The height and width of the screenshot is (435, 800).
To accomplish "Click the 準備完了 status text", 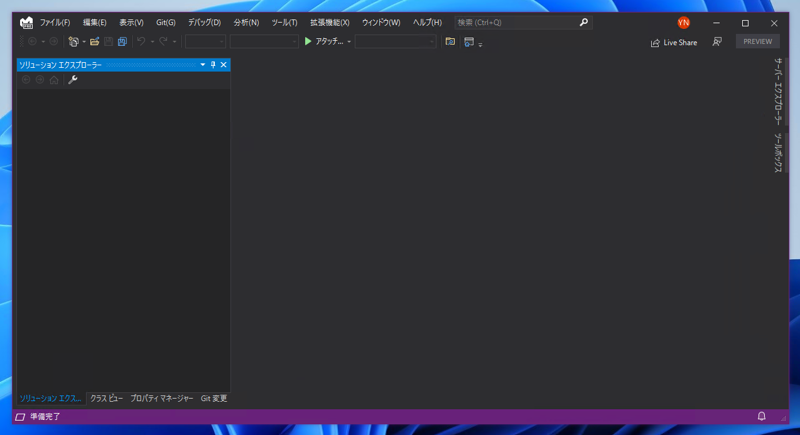I will (x=45, y=417).
